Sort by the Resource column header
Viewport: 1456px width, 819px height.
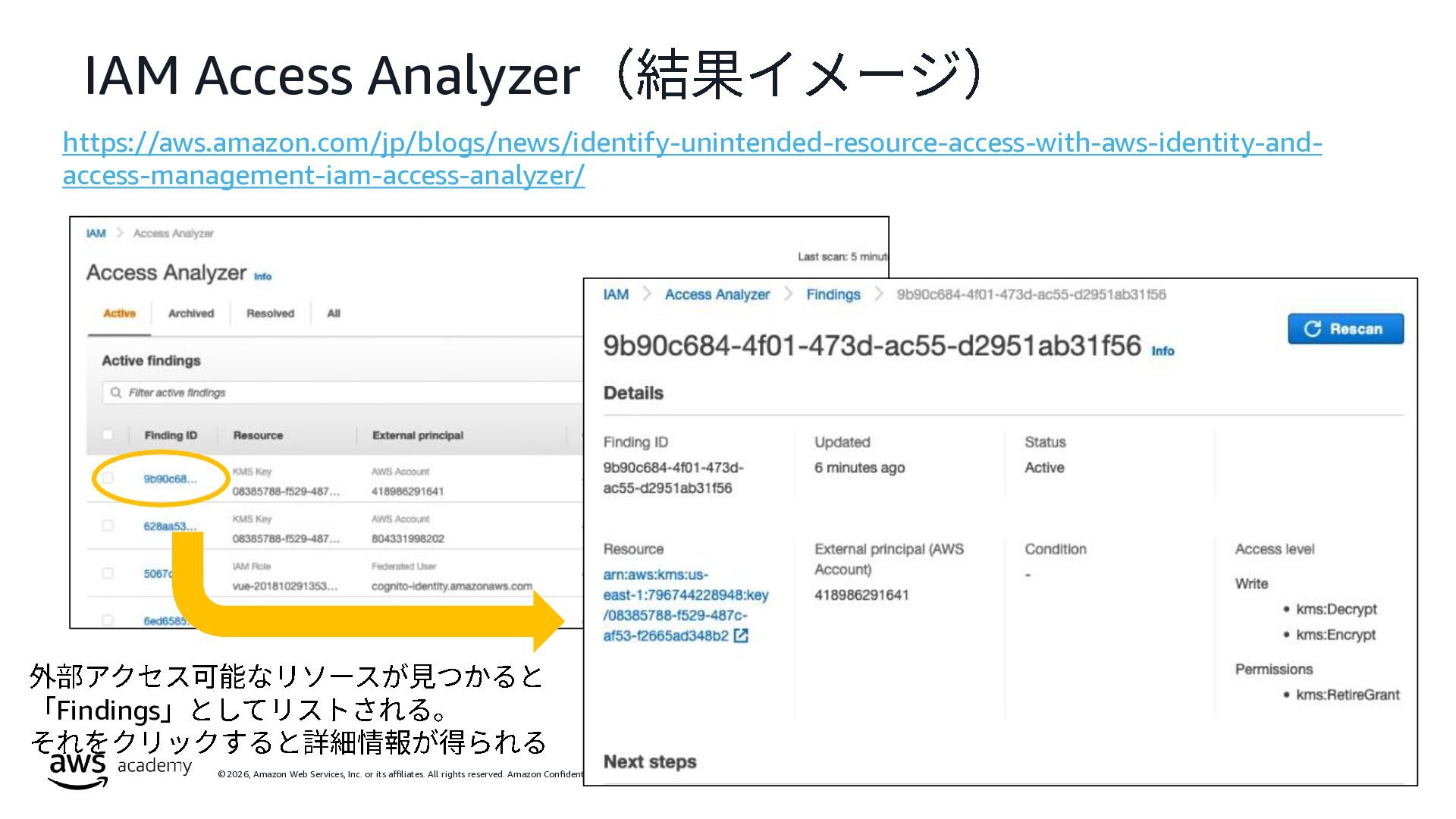[x=258, y=435]
